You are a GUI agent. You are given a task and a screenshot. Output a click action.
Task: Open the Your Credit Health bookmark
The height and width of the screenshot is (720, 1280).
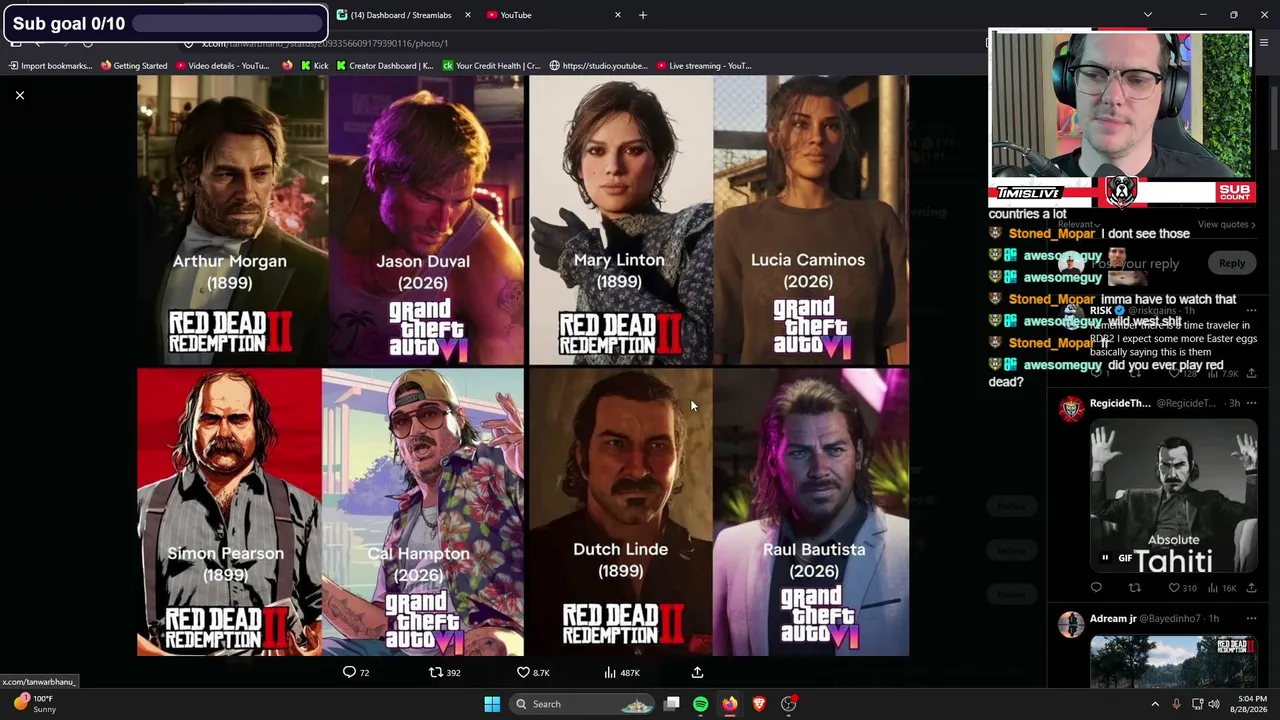pos(491,66)
